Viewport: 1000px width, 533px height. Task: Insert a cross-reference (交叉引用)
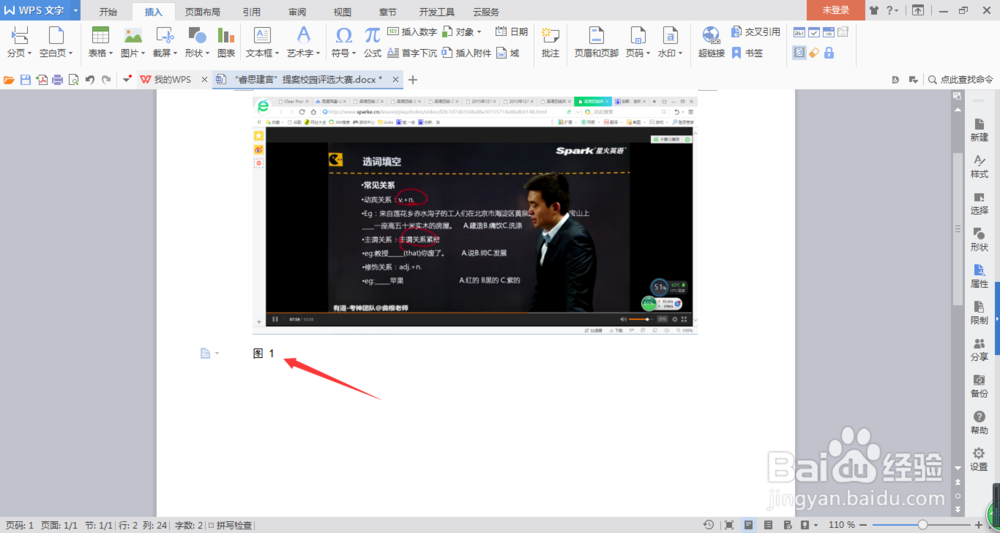tap(756, 32)
